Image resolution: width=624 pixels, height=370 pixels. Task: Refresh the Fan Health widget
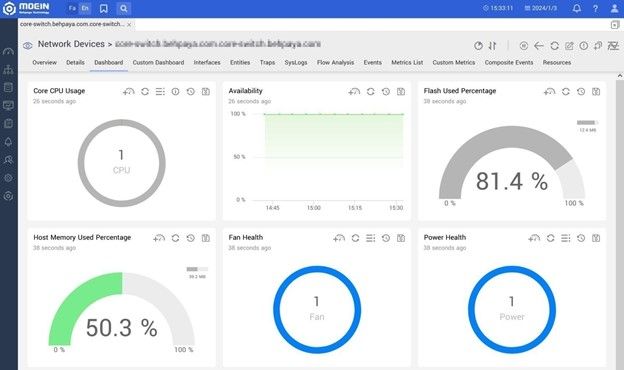tap(355, 238)
